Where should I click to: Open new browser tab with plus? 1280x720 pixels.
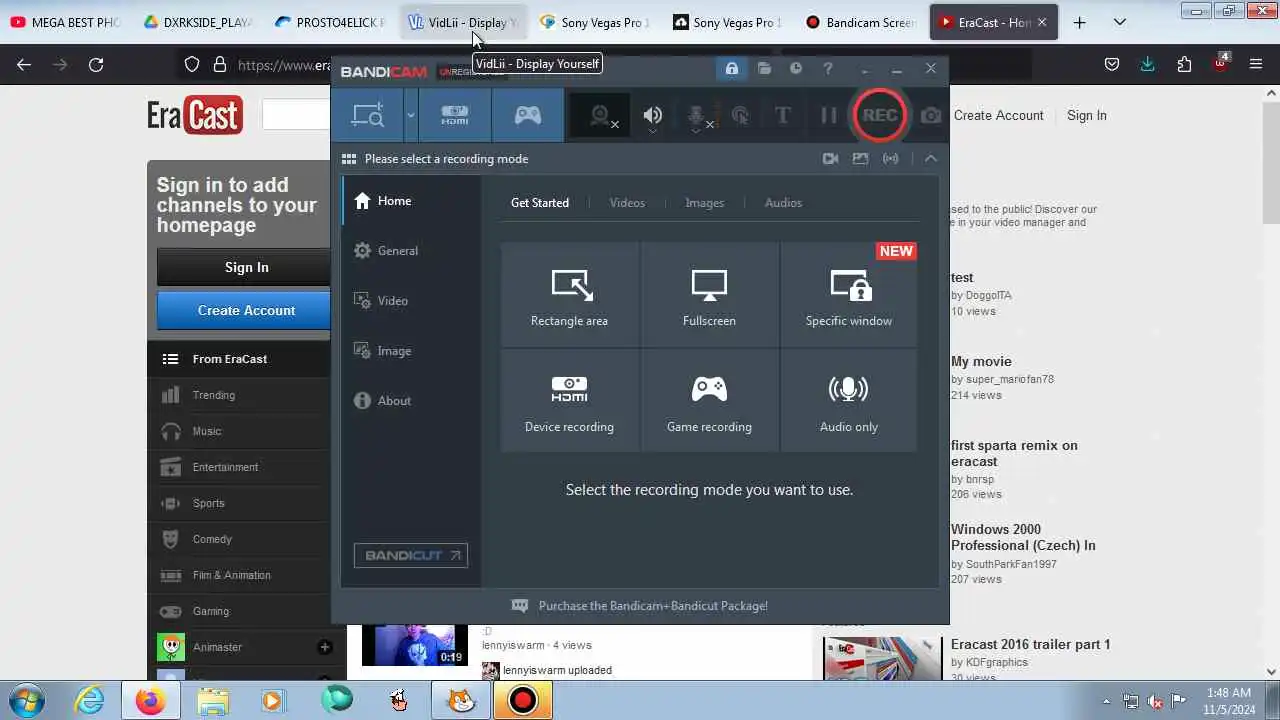click(1079, 22)
